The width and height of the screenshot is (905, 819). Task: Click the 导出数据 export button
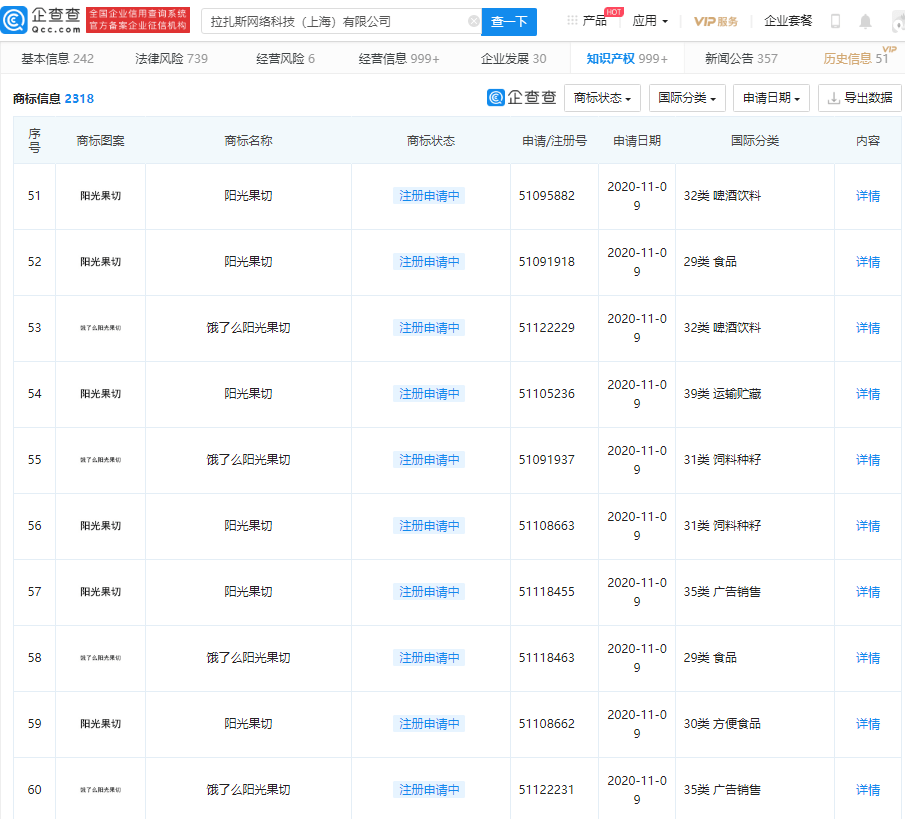point(859,98)
